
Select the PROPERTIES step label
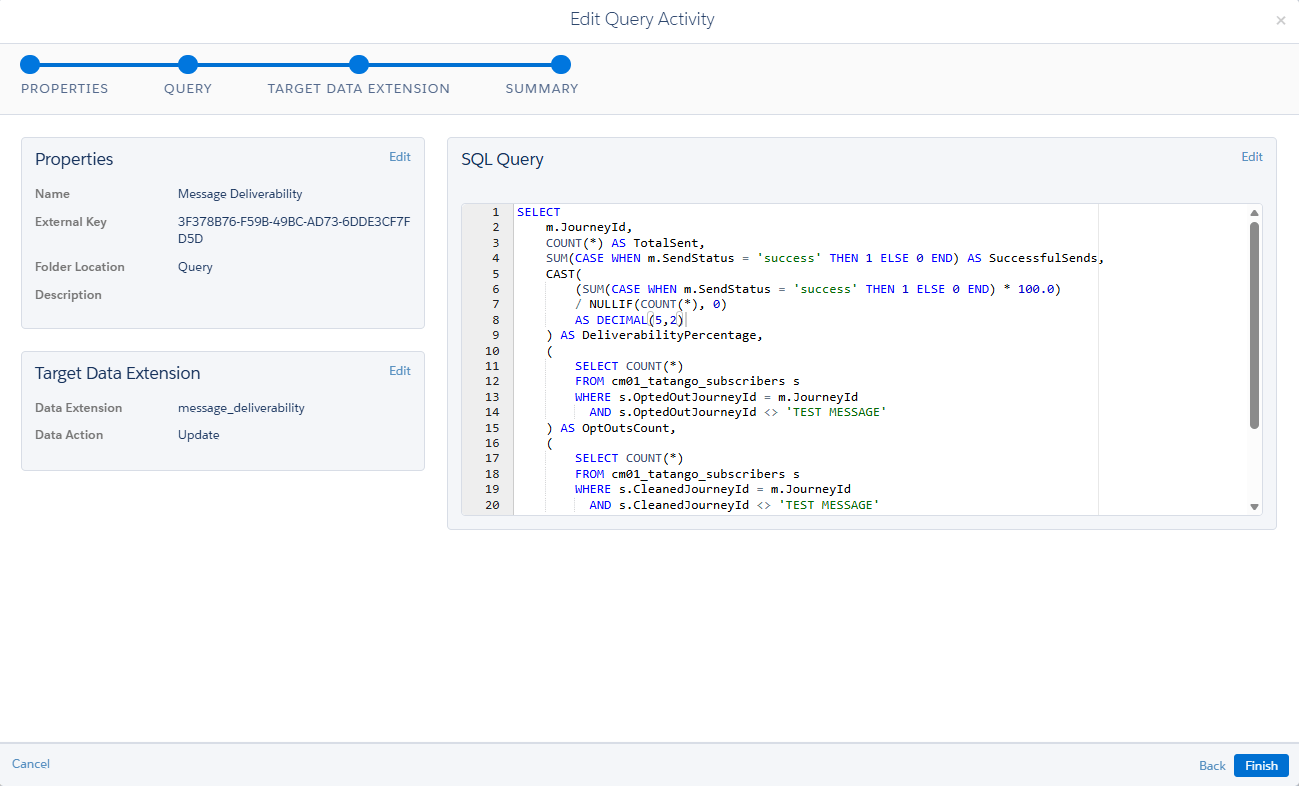pos(65,88)
